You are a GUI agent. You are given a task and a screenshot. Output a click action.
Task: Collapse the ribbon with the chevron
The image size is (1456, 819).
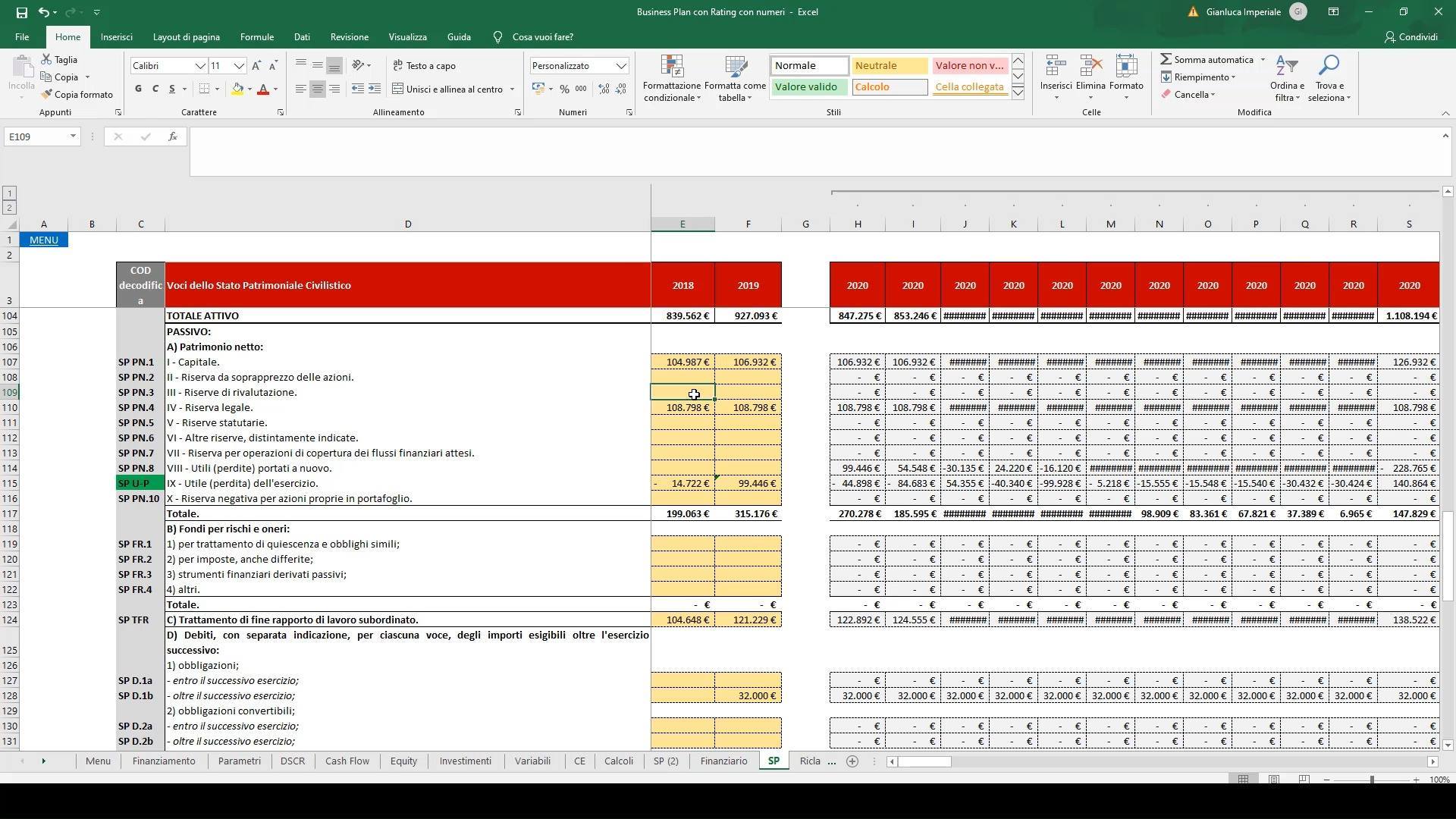tap(1445, 113)
